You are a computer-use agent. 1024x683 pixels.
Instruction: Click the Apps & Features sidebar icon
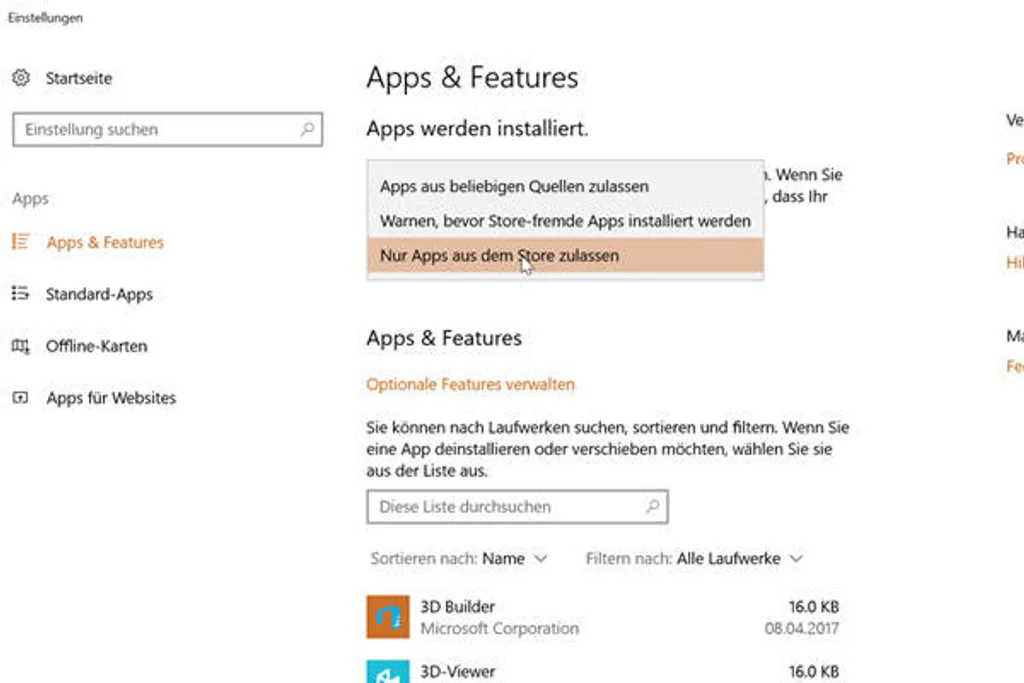(20, 242)
